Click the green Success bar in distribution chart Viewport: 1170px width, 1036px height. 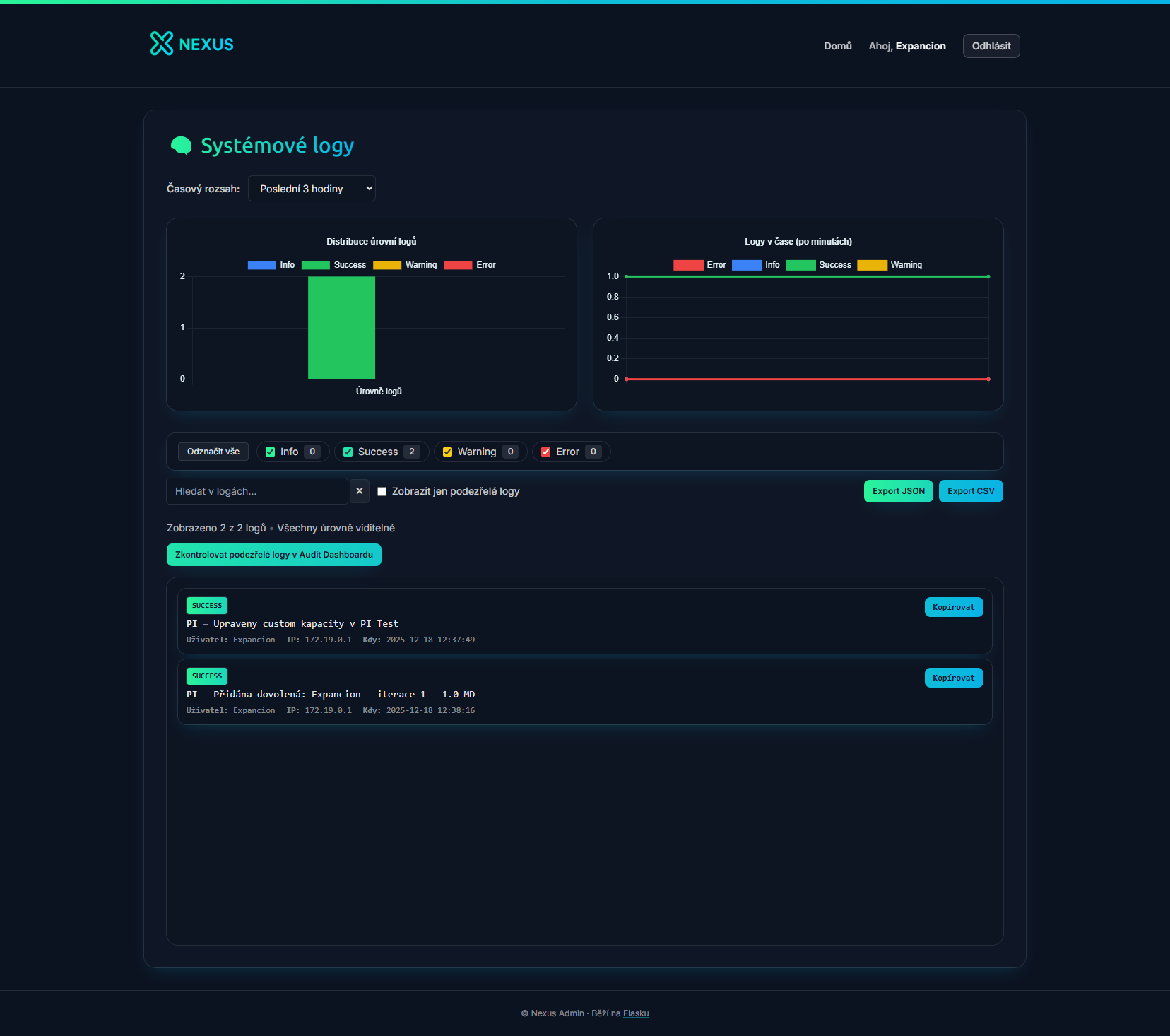point(341,327)
